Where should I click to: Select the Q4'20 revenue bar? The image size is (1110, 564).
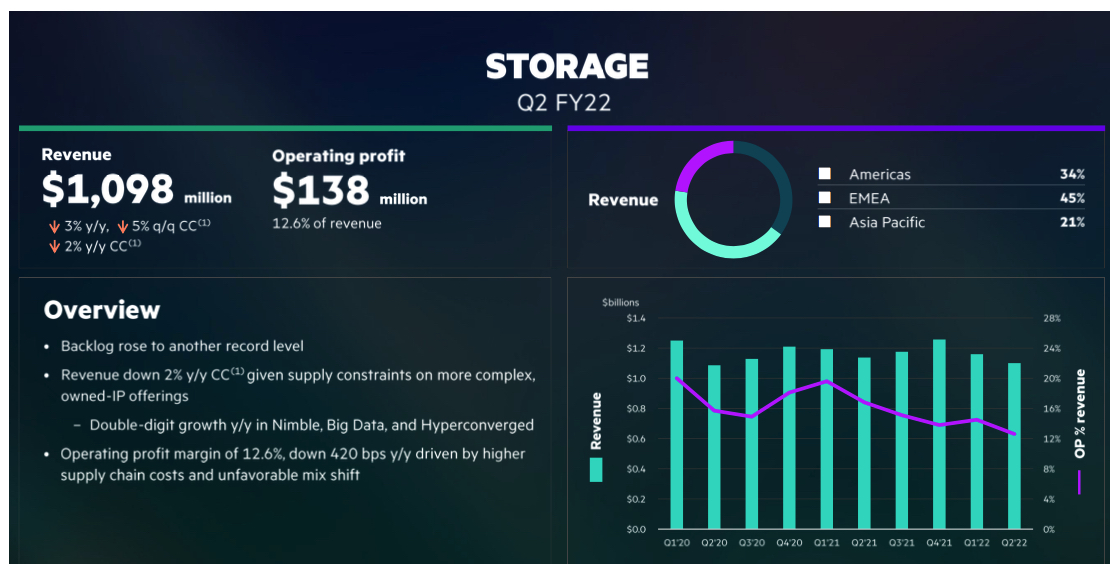pyautogui.click(x=789, y=437)
